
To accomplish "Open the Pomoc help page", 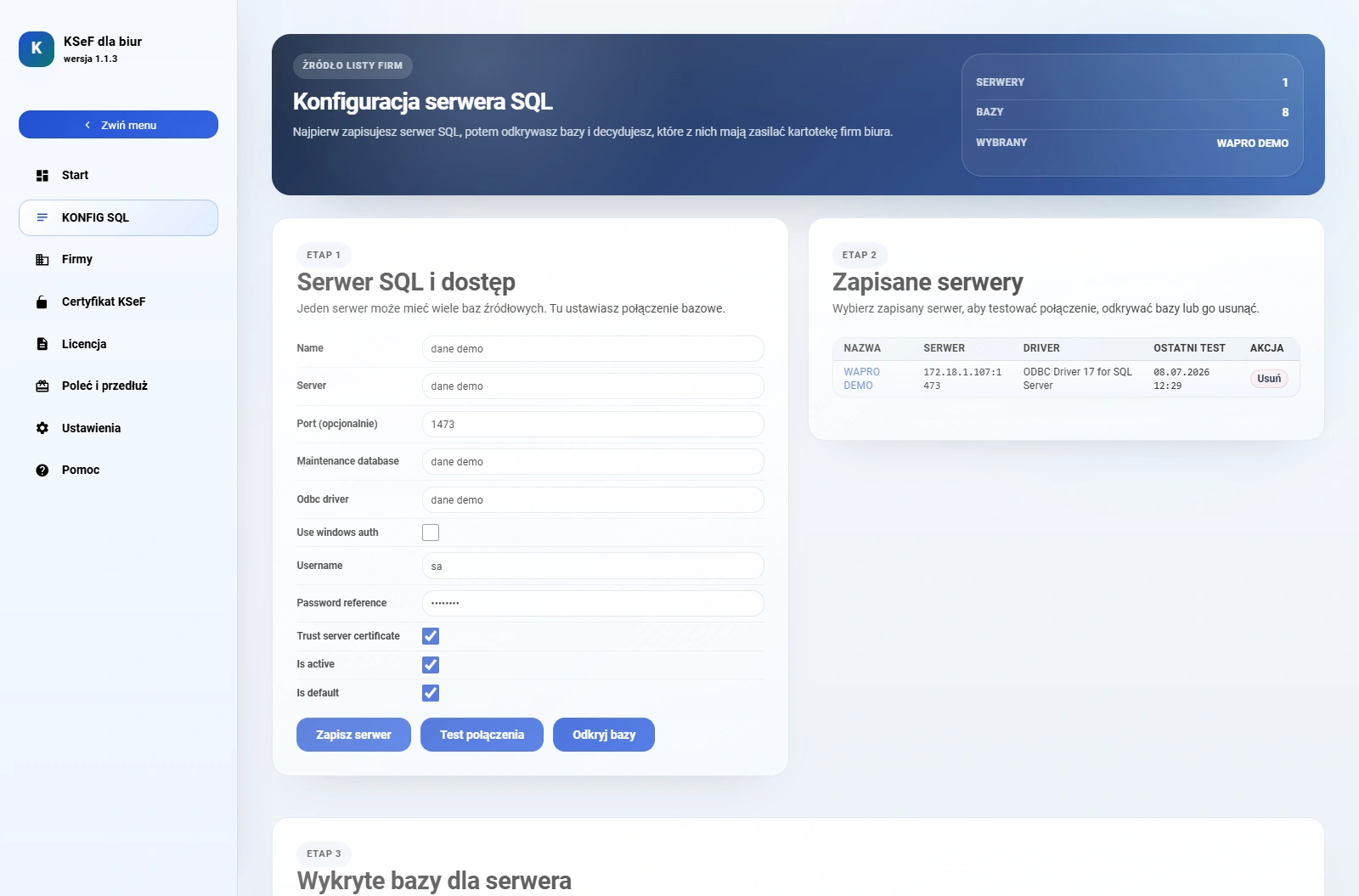I will click(118, 470).
